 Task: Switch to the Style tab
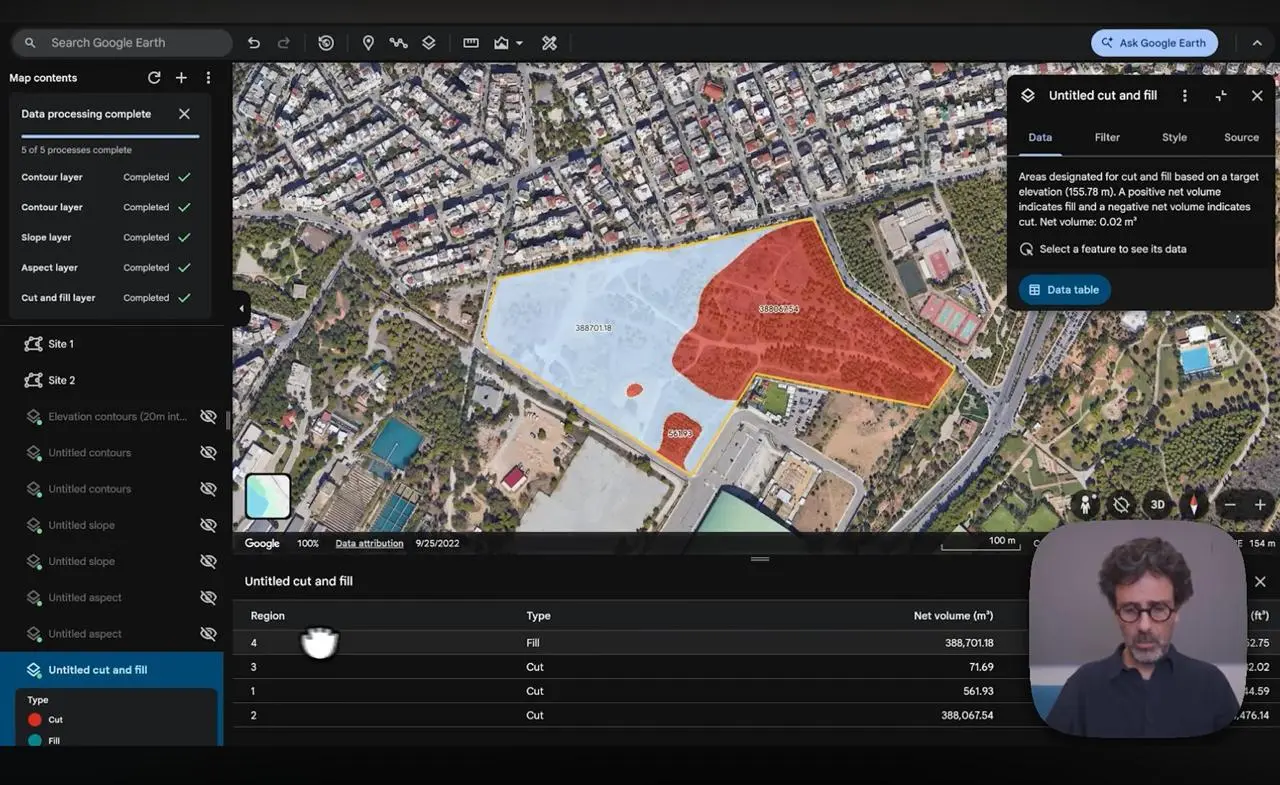coord(1174,138)
